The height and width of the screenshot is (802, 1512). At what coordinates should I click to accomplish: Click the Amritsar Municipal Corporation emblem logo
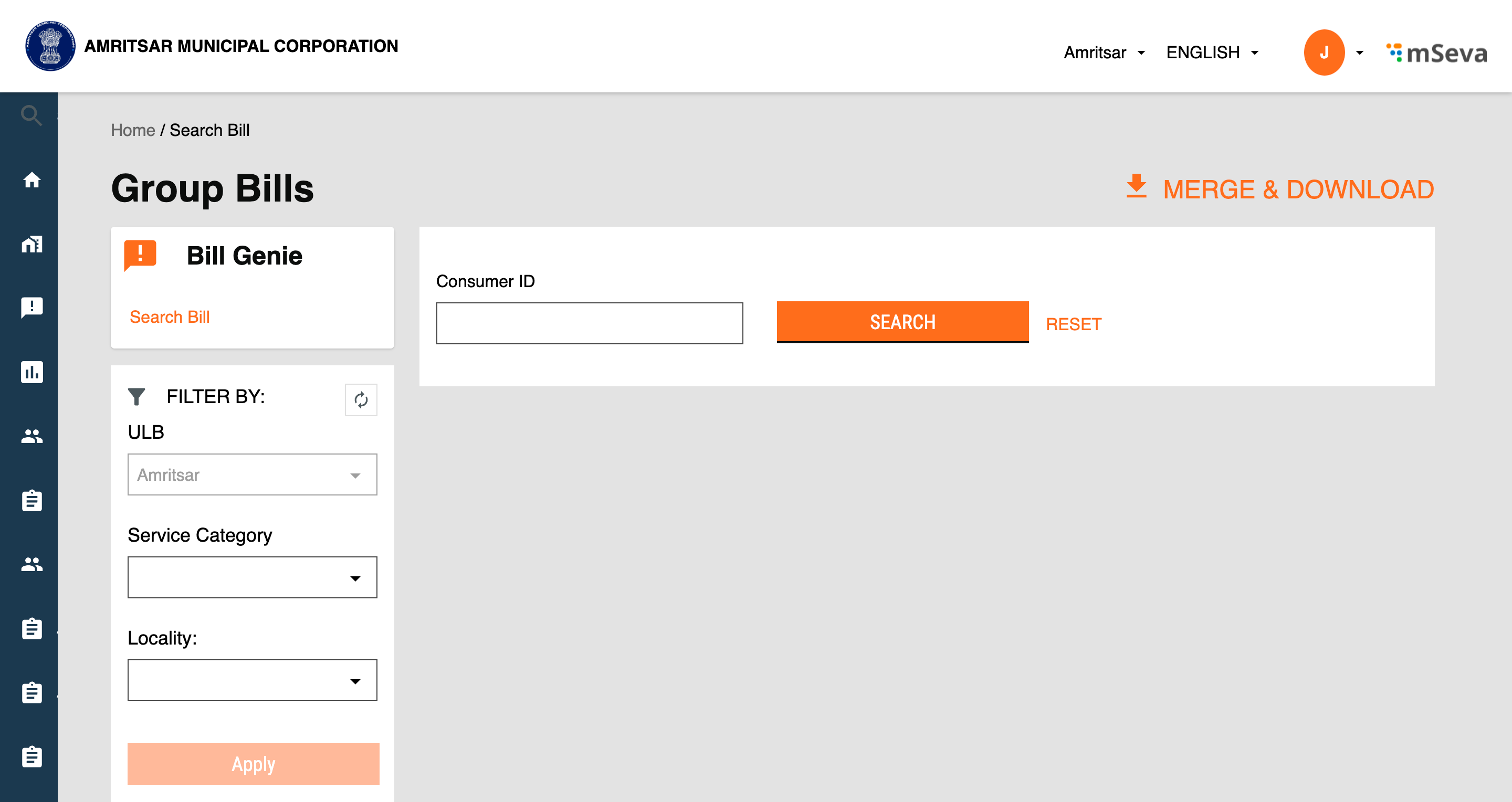coord(50,46)
